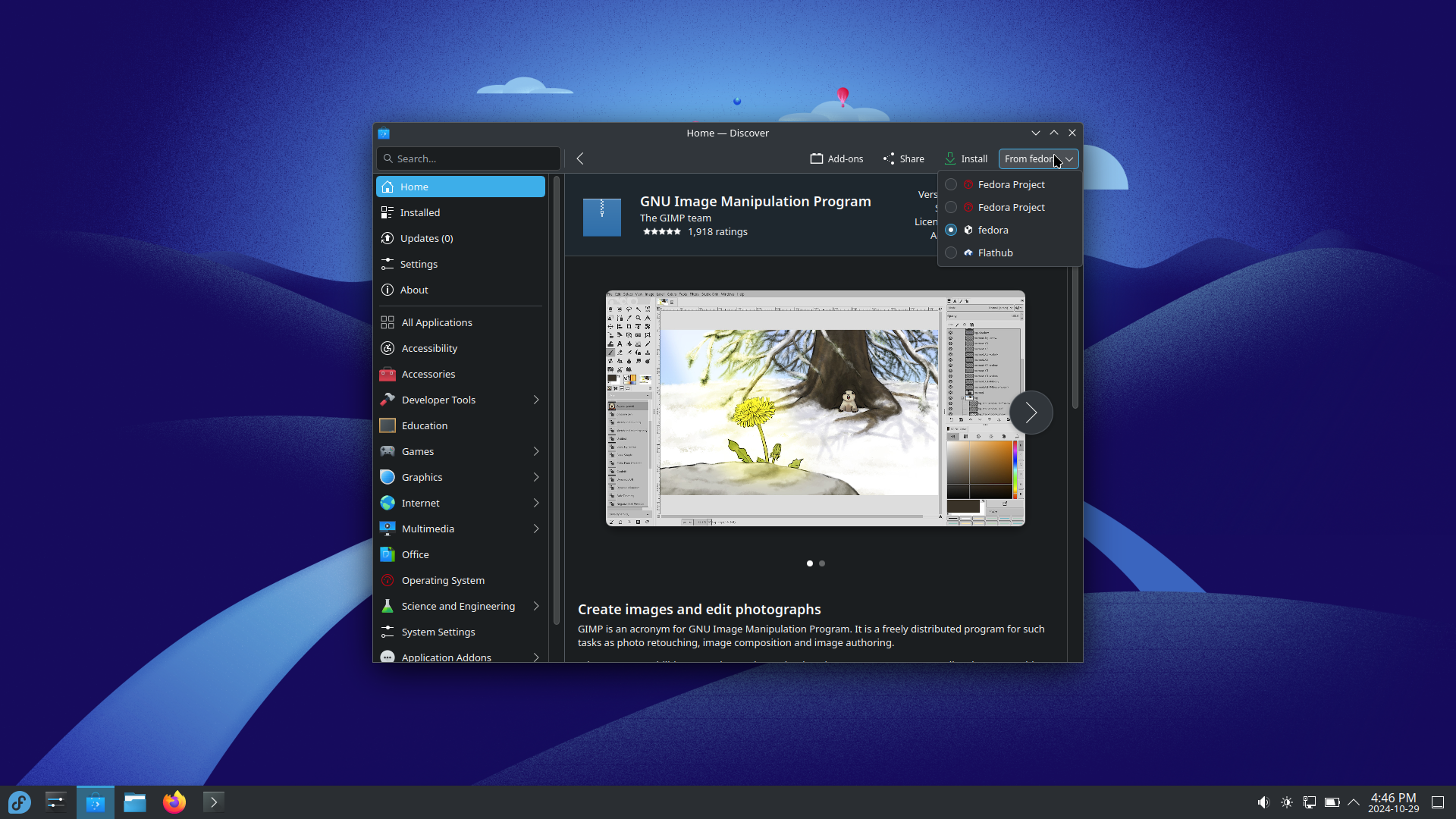
Task: Expand the Multimedia category arrow
Action: pyautogui.click(x=536, y=529)
